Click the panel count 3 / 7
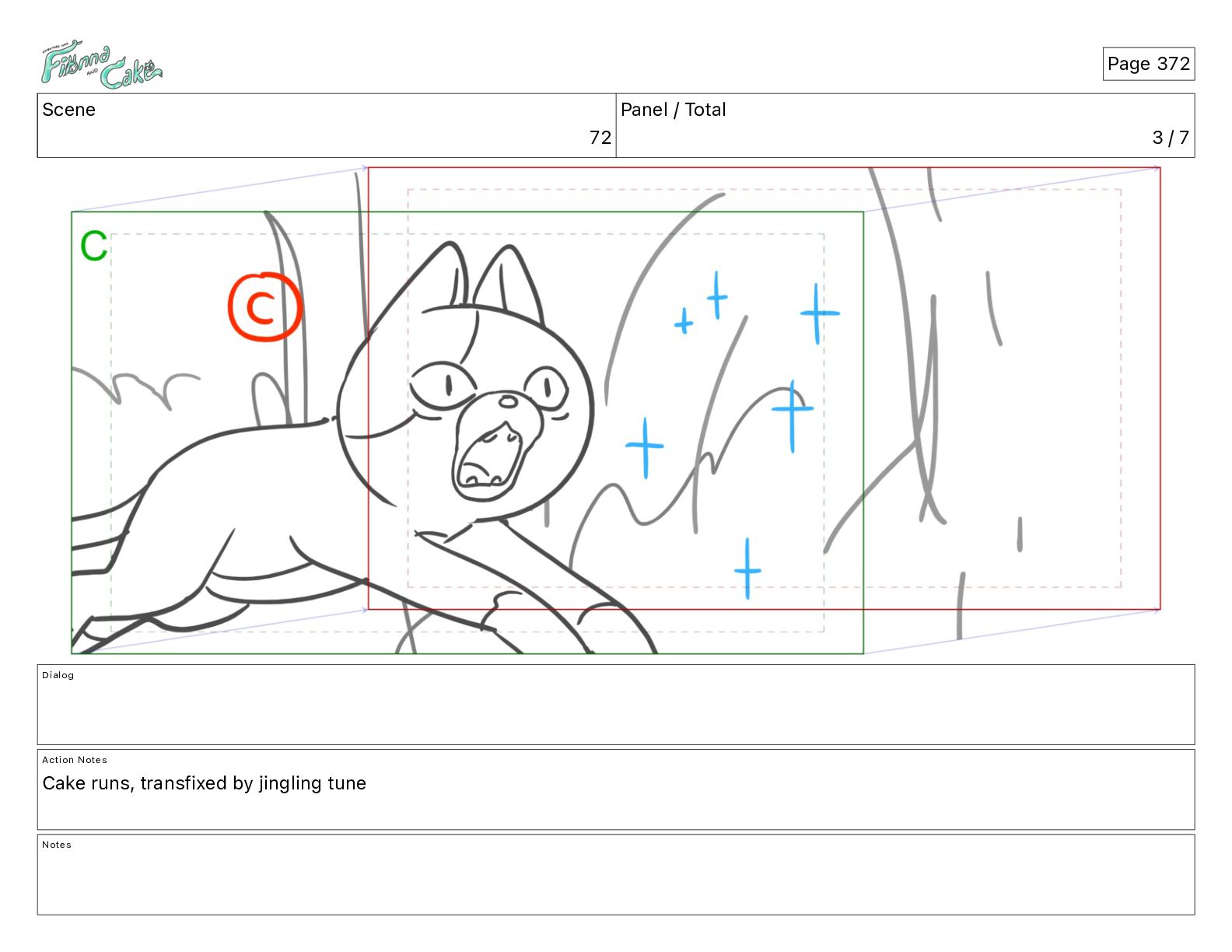Viewport: 1232px width, 952px height. 1171,138
